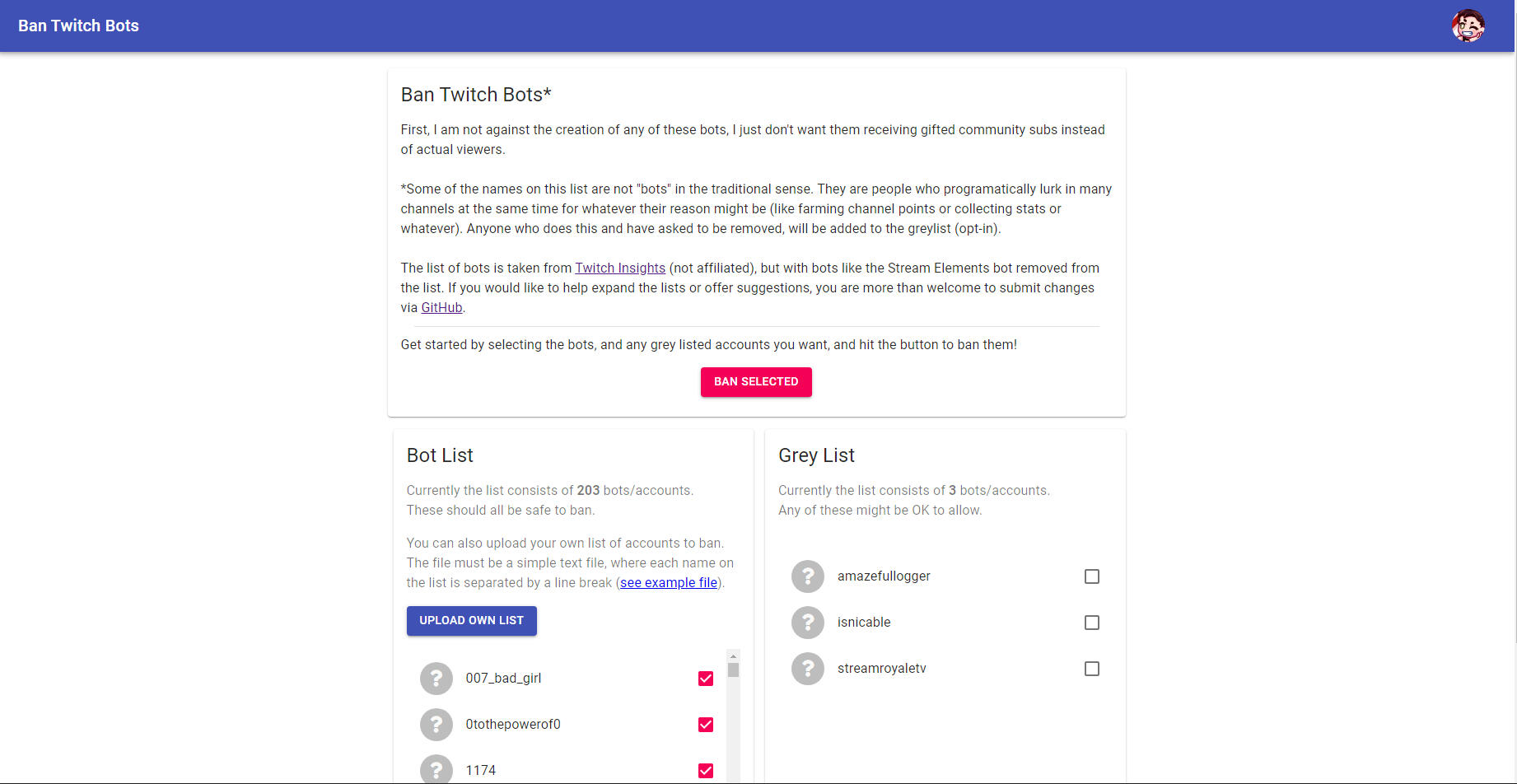
Task: Click the avatar icon beside isnicable
Action: (808, 623)
